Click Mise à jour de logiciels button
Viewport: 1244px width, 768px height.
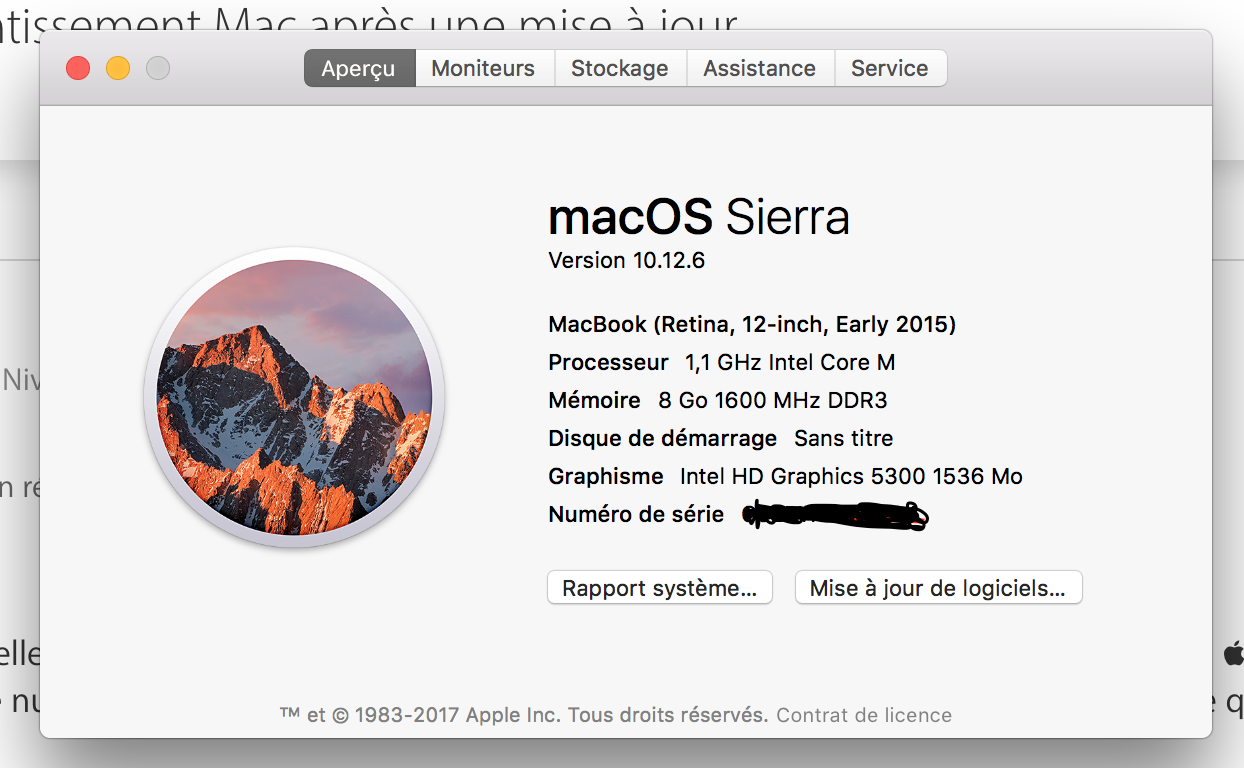(x=938, y=588)
